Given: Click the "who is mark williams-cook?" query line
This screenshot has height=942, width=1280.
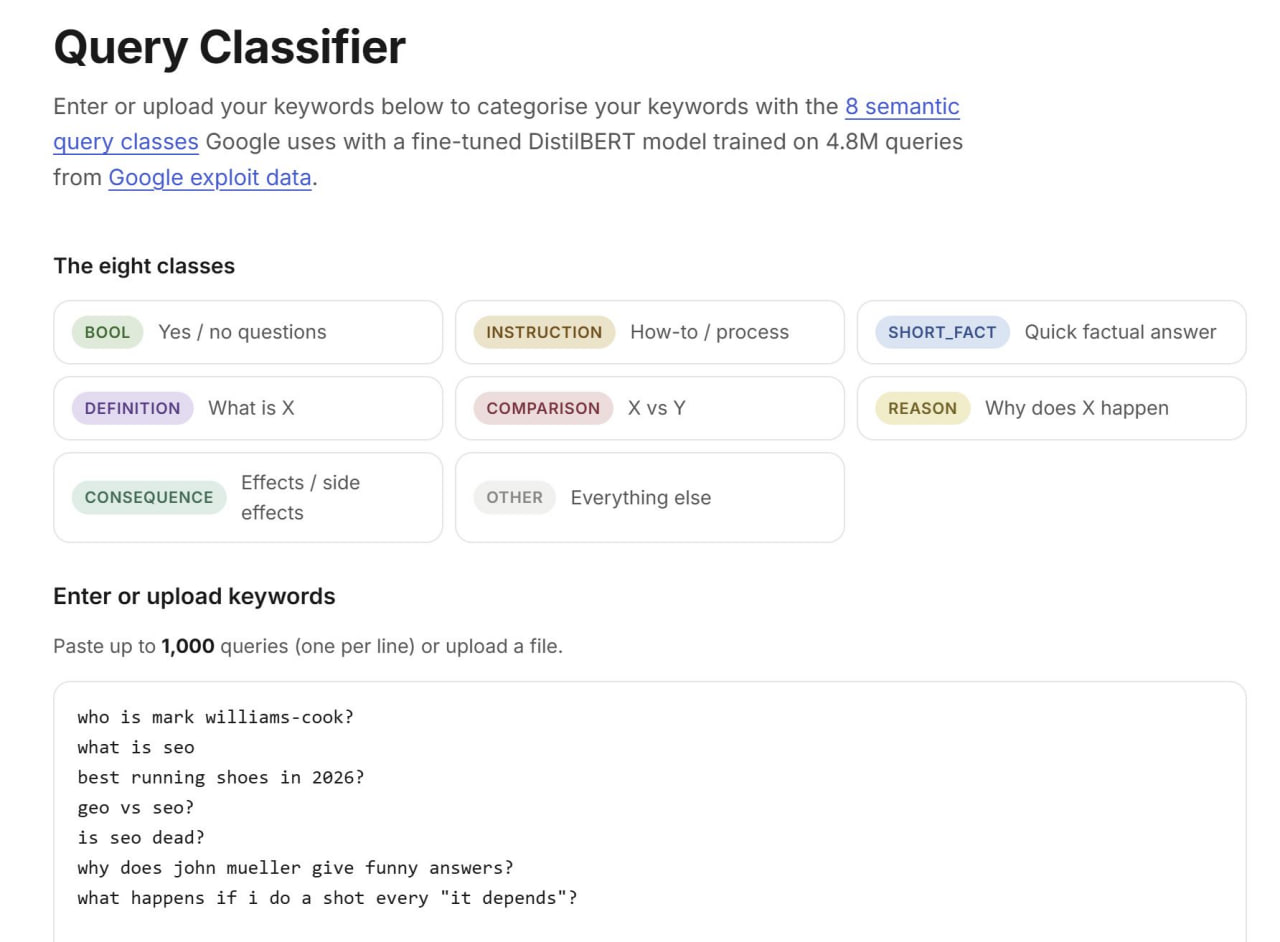Looking at the screenshot, I should pyautogui.click(x=216, y=717).
